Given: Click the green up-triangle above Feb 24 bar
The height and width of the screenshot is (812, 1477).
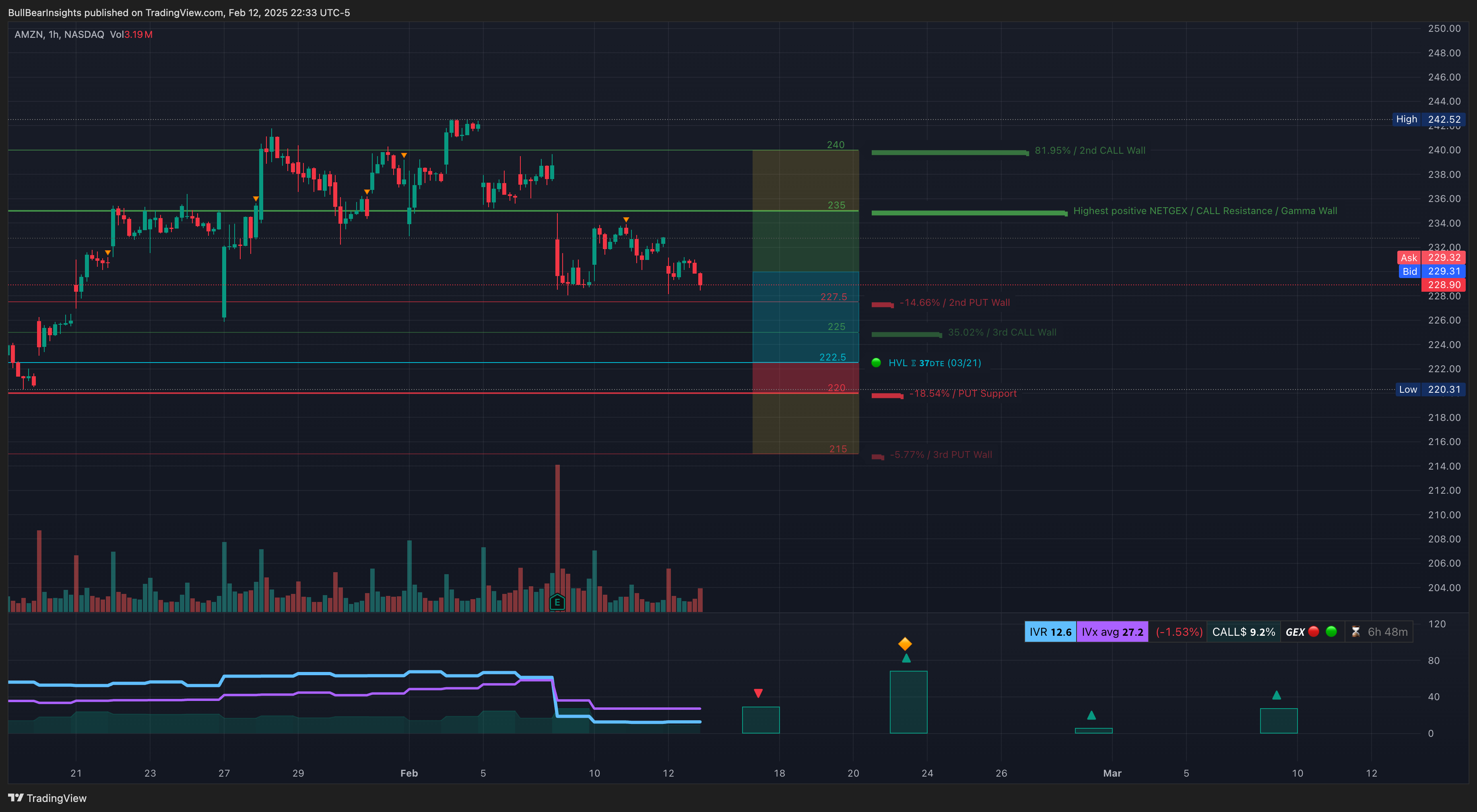Looking at the screenshot, I should click(906, 658).
